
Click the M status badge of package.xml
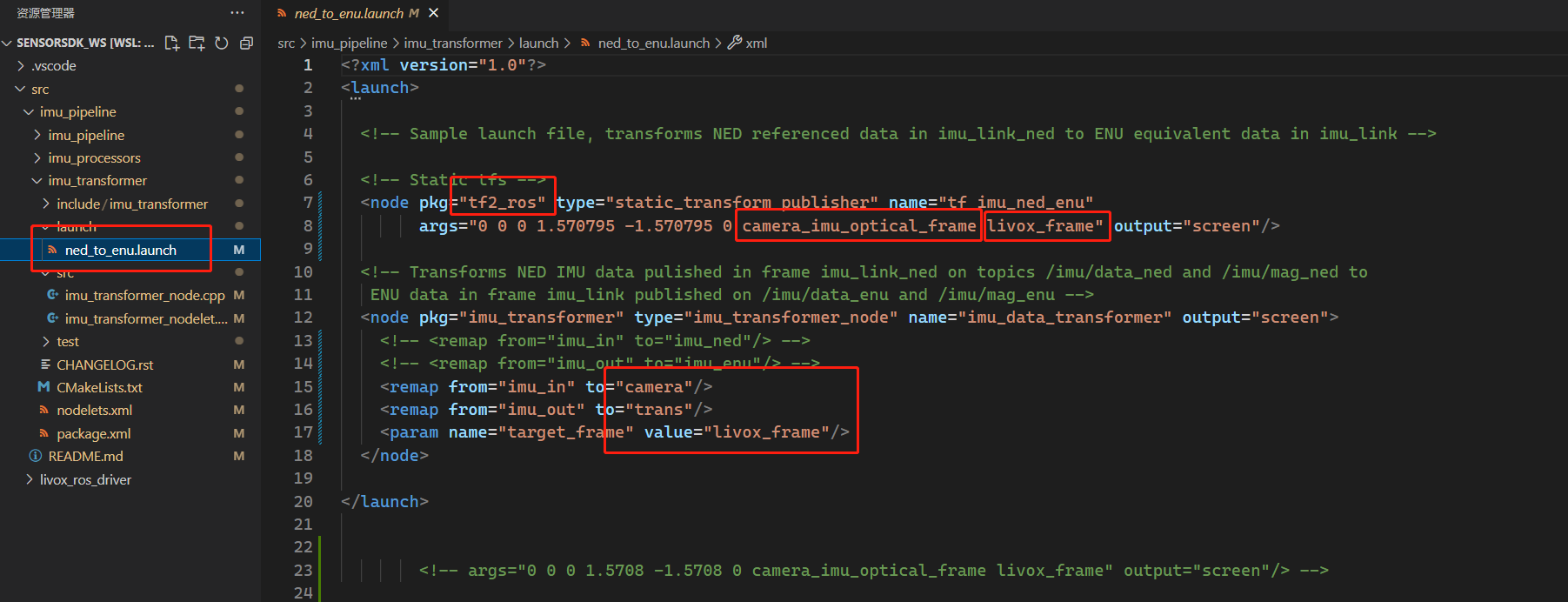pos(239,433)
